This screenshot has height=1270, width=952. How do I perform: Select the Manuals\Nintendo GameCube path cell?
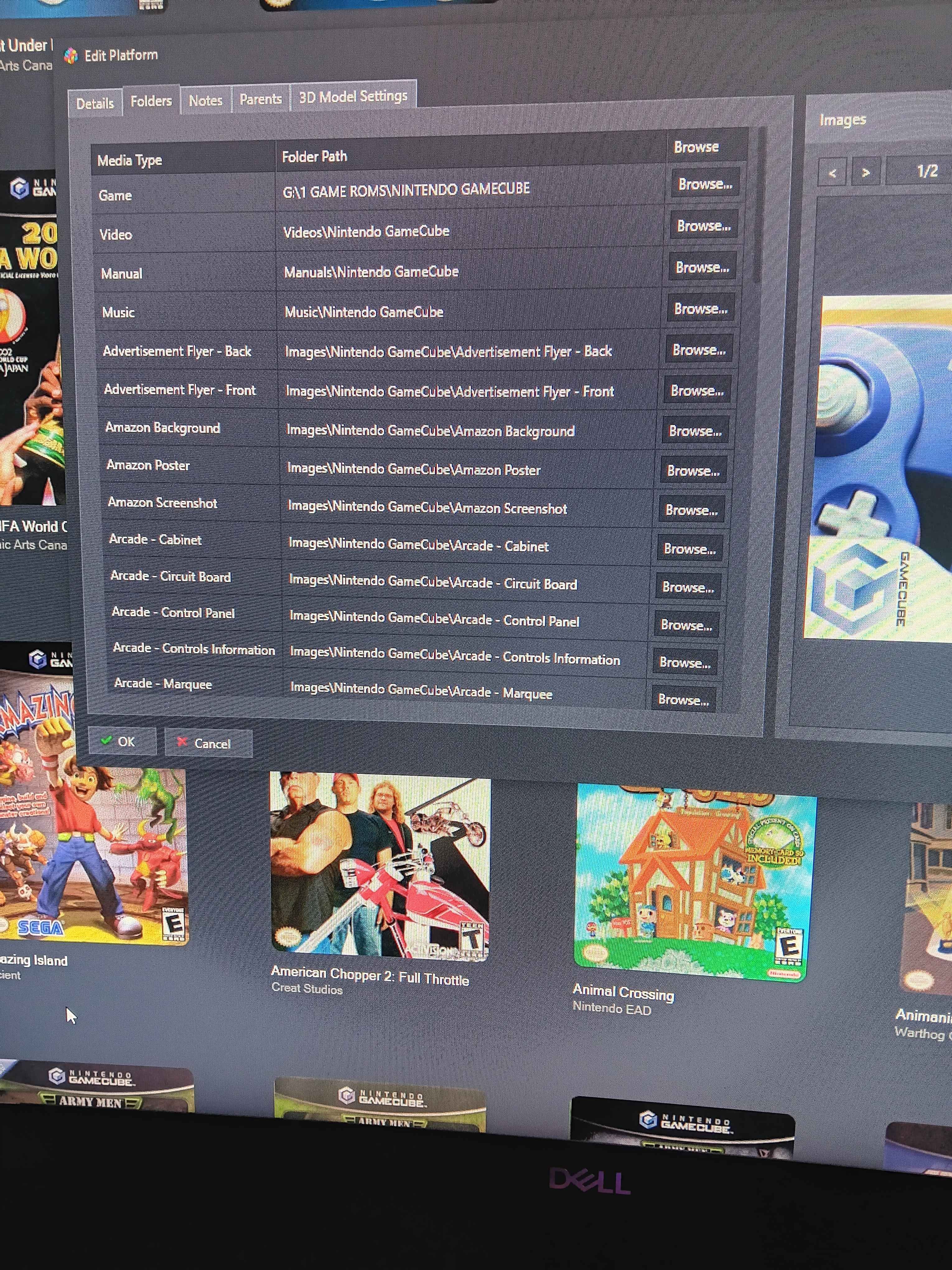point(469,271)
